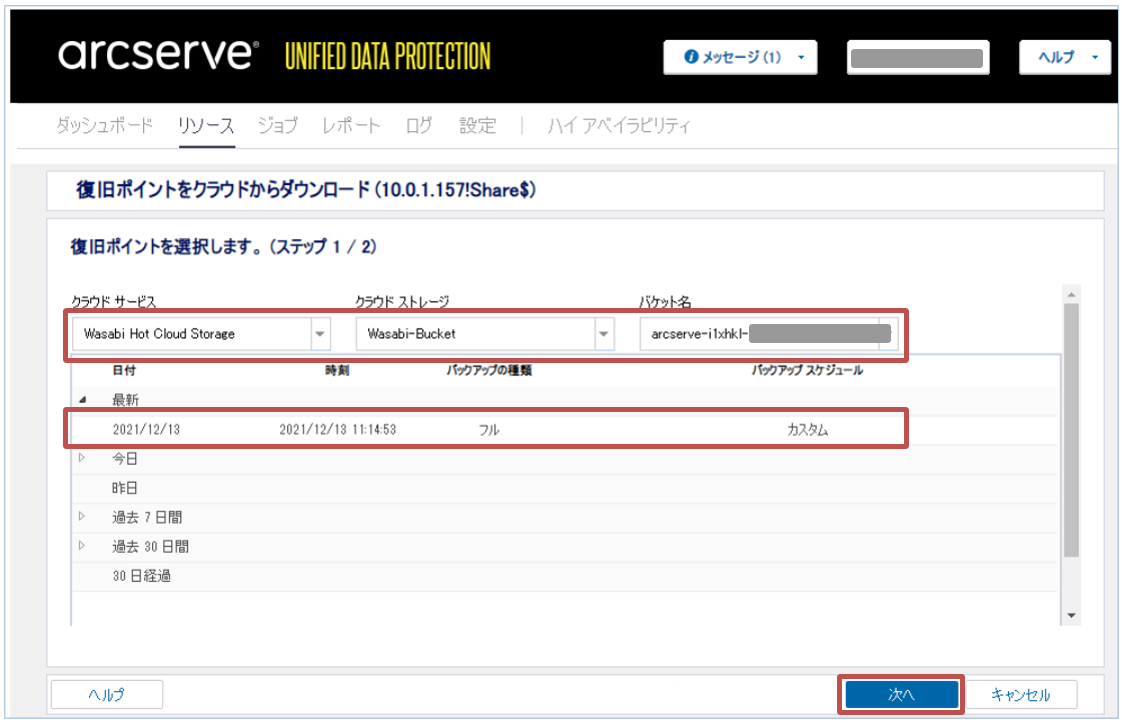Open the ヘルプ dropdown at top right
This screenshot has height=723, width=1122.
coord(1065,57)
